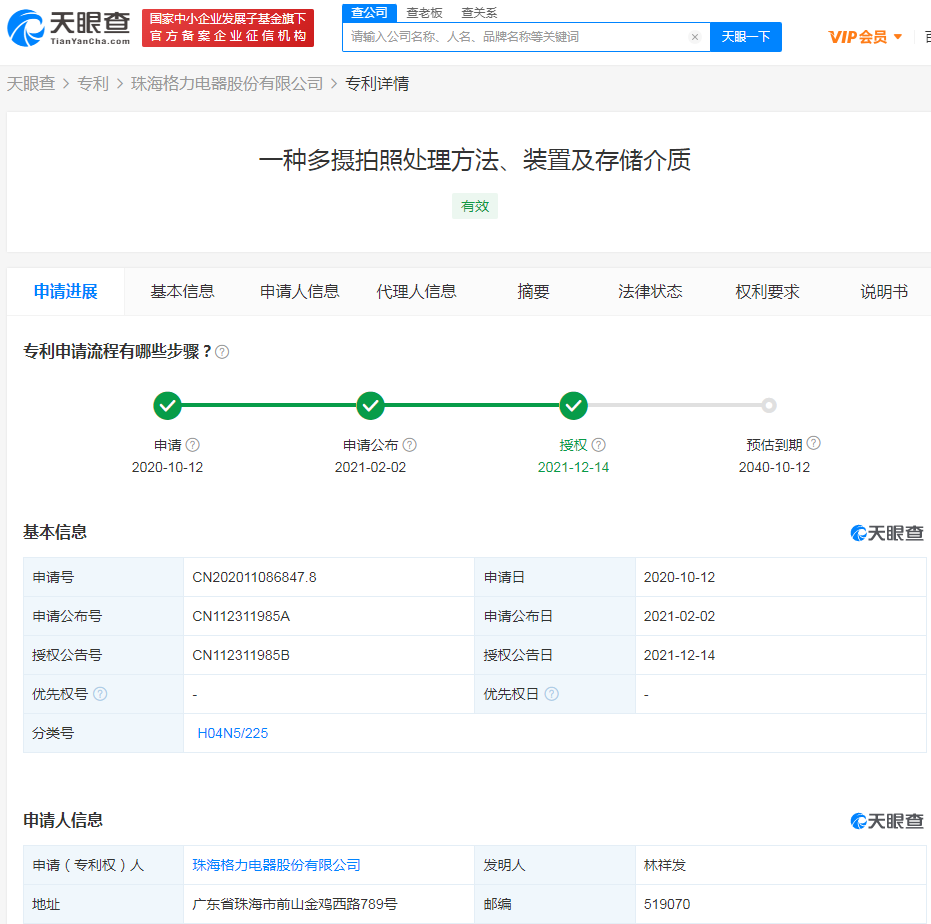
Task: Select address 广东省珠海市前山金鸡西路789号
Action: 294,904
